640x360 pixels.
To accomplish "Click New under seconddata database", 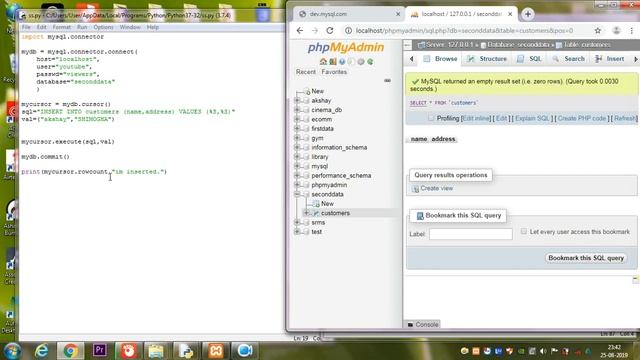I will 327,204.
